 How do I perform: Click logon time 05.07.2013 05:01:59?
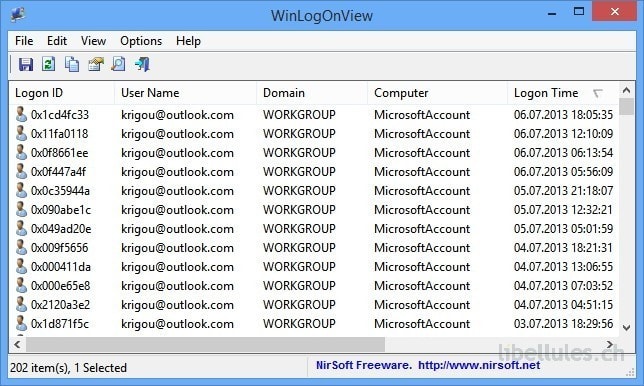pyautogui.click(x=563, y=229)
